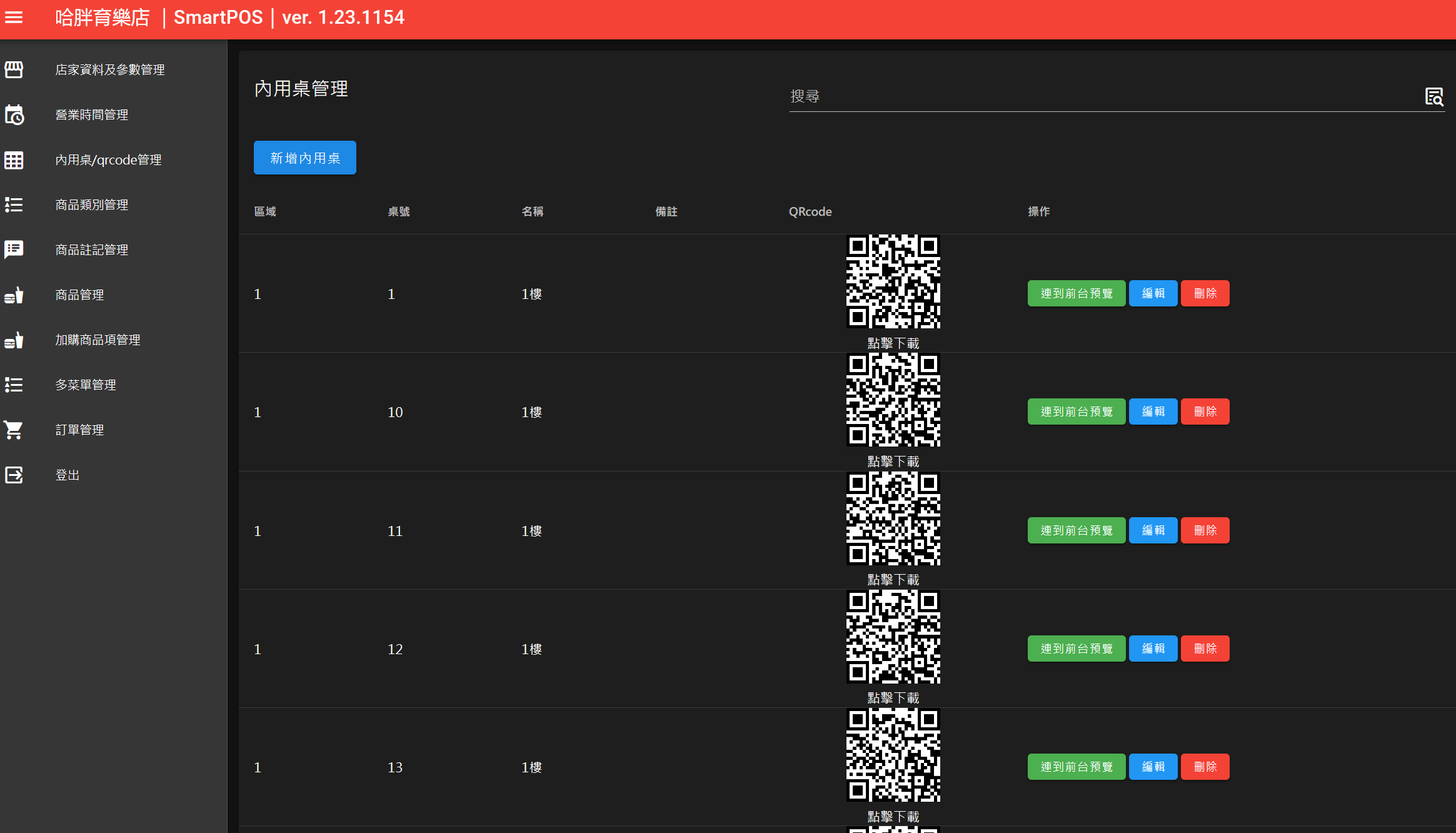Click 編輯 for table 1

1153,293
